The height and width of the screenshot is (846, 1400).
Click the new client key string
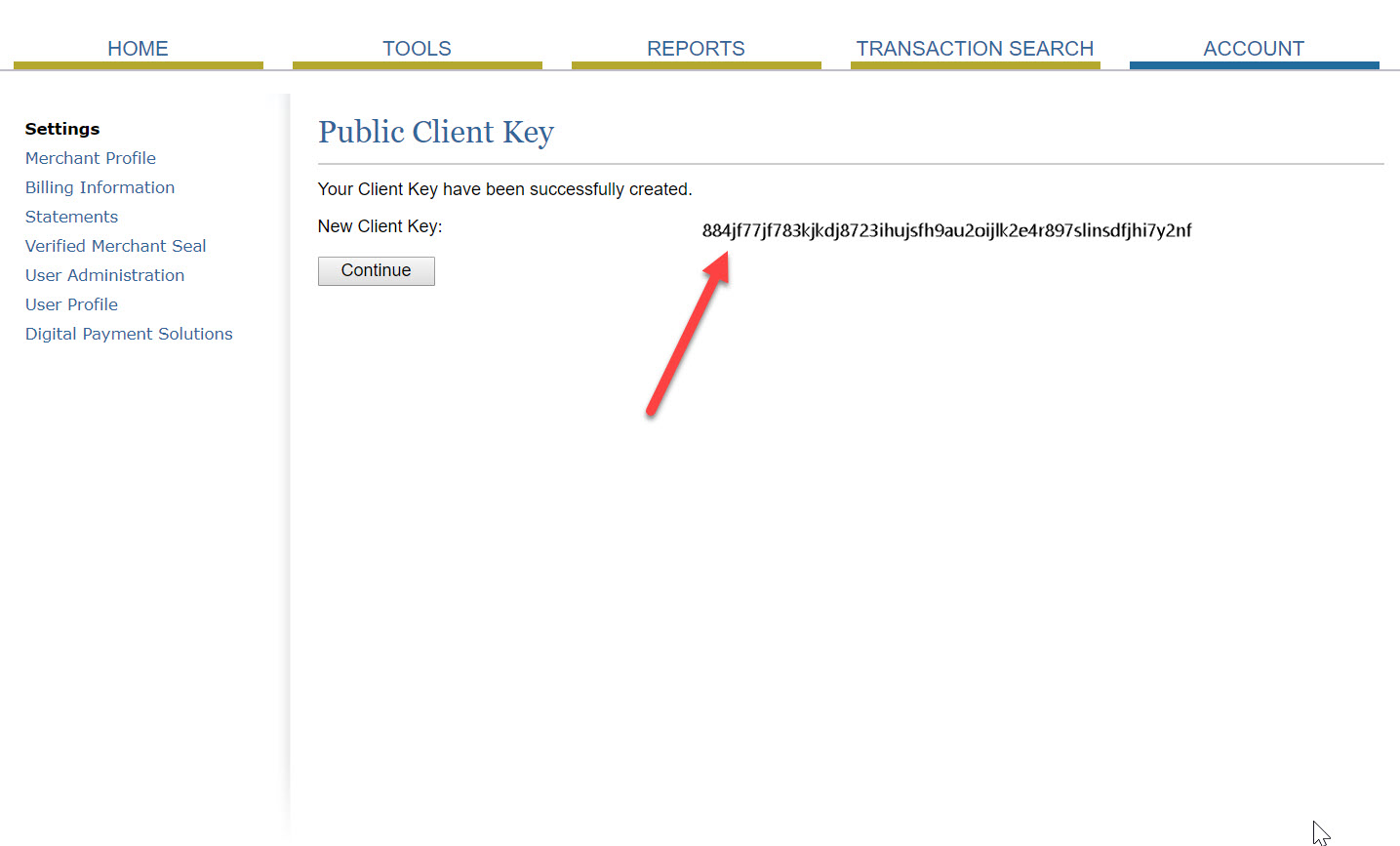coord(946,230)
